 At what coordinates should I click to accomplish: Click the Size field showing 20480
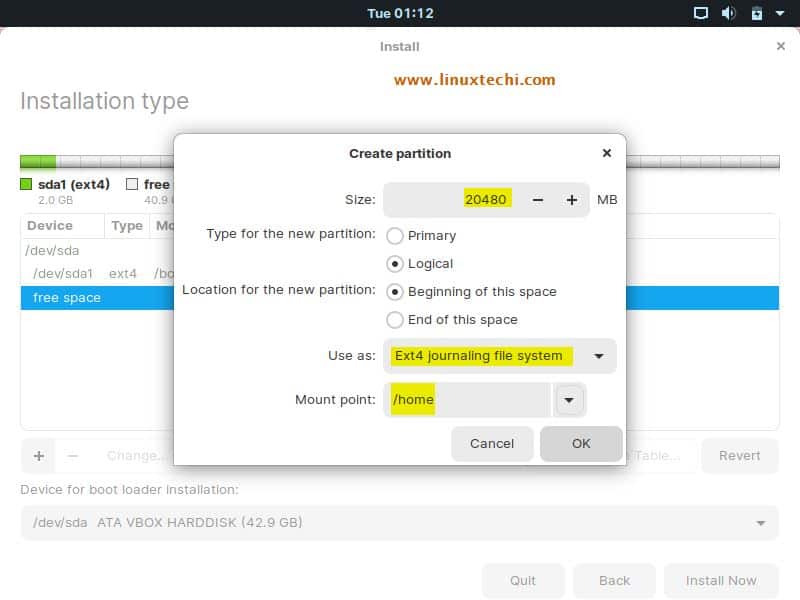(x=453, y=199)
